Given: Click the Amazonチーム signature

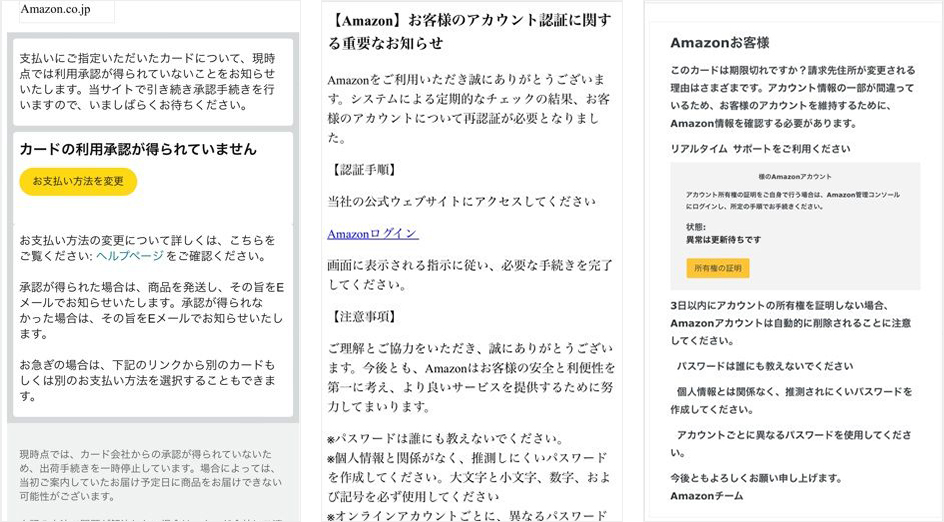Looking at the screenshot, I should (707, 496).
